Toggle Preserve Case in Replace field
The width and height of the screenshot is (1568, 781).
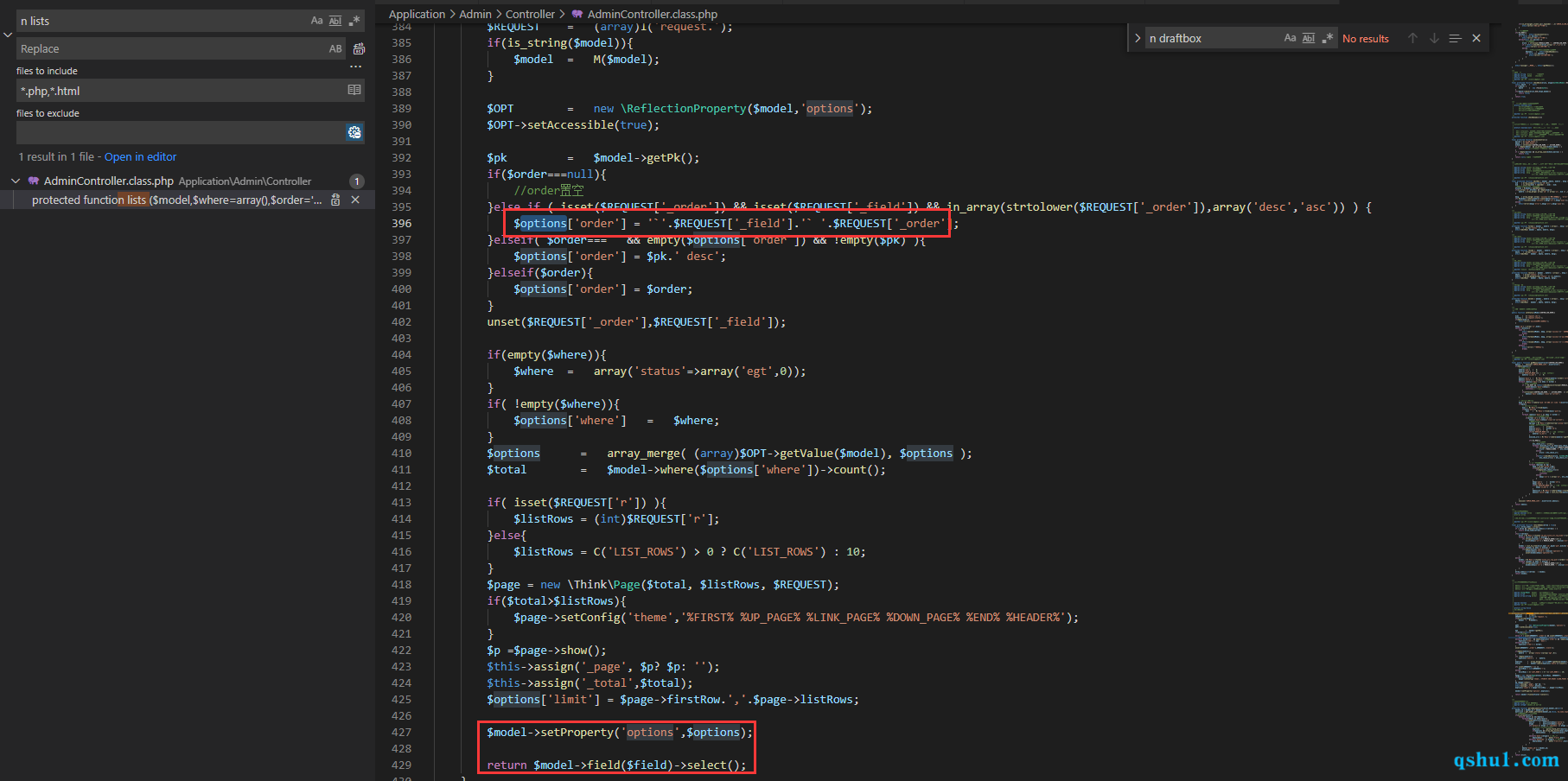335,49
